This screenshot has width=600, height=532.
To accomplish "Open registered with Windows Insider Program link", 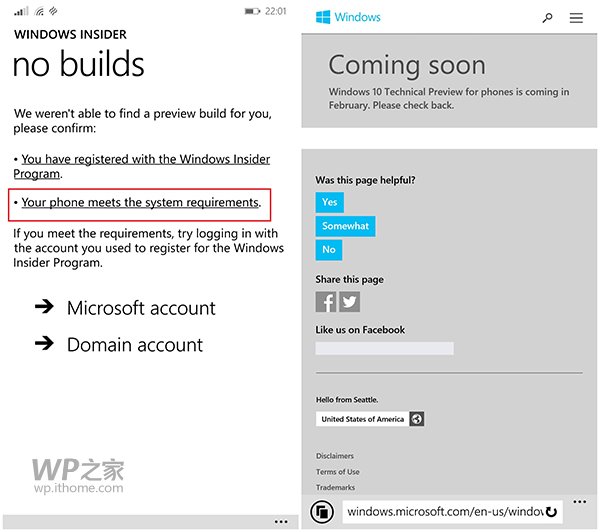I will [x=142, y=166].
